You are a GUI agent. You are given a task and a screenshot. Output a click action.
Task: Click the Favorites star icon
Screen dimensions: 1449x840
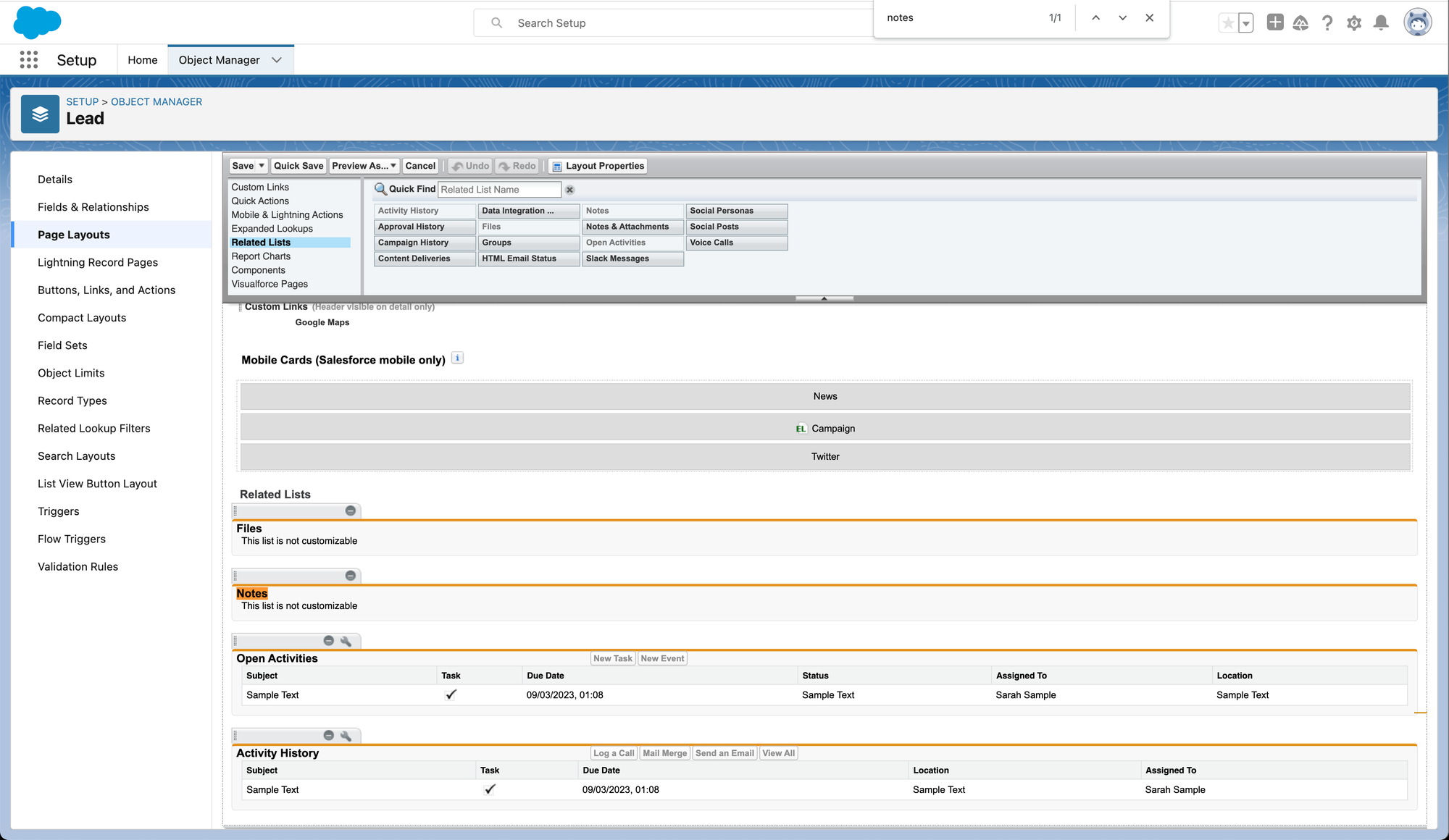pos(1228,23)
